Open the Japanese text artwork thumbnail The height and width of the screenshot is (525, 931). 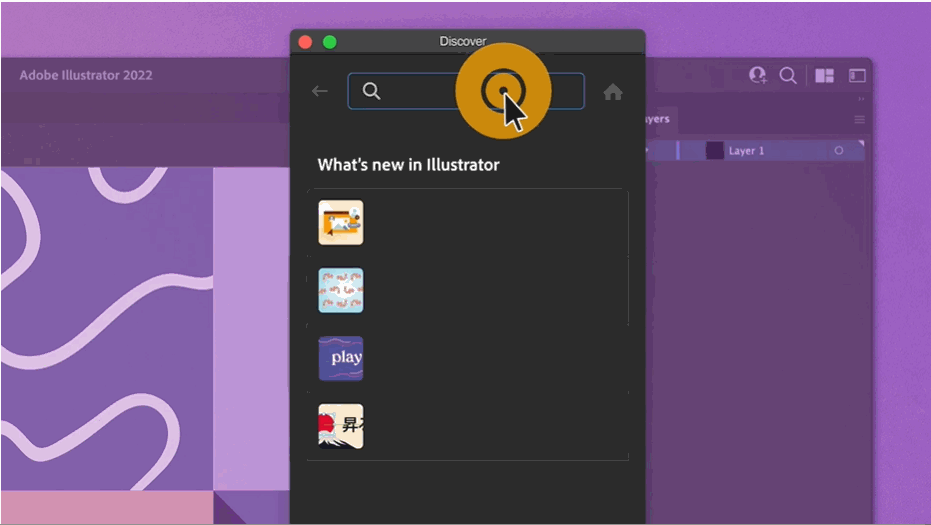click(341, 426)
